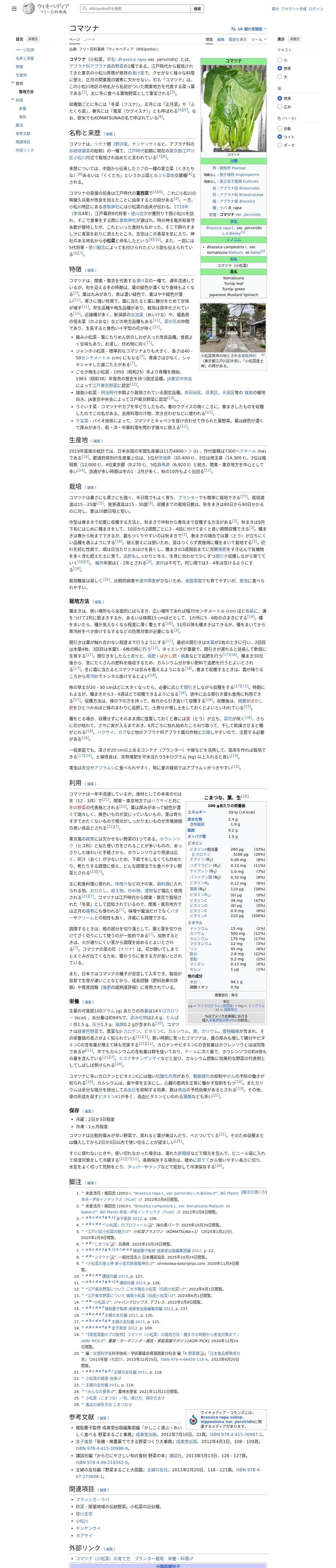Jump to 栽培方法 in the contents sidebar
The image size is (336, 1568).
tap(26, 91)
